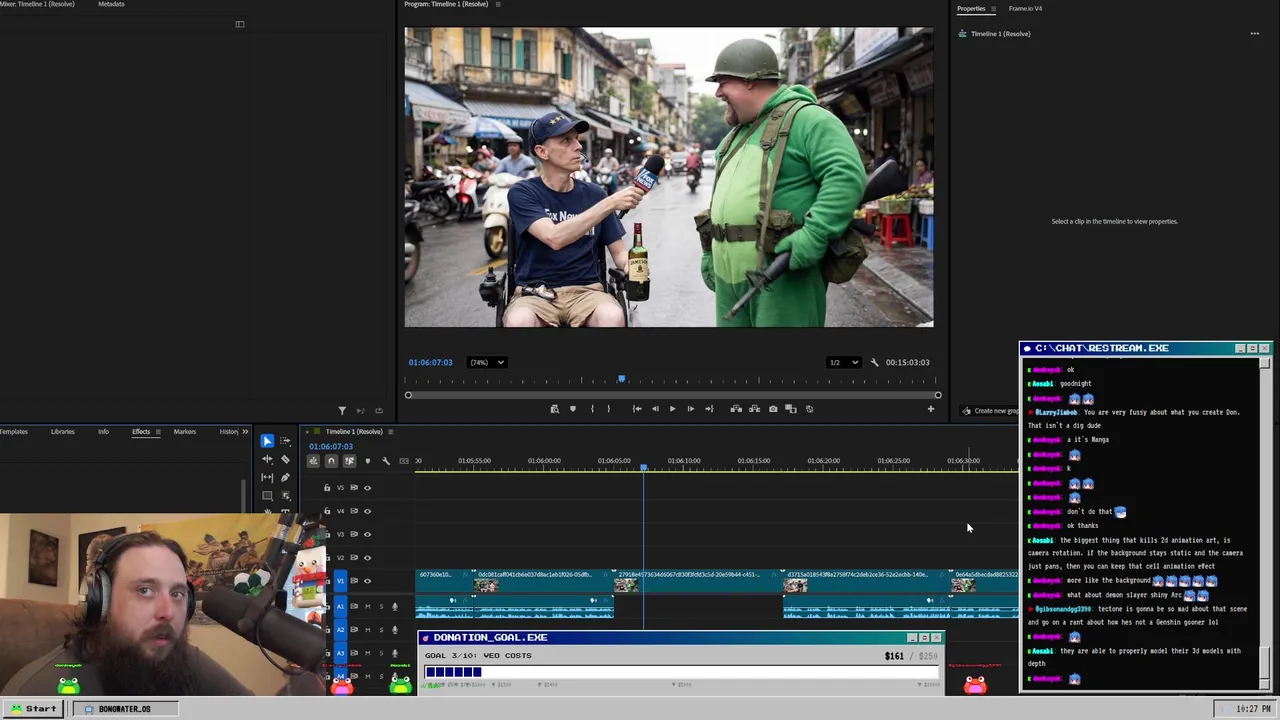Show hidden panel tabs overflow chevron
Viewport: 1280px width, 720px height.
click(245, 432)
